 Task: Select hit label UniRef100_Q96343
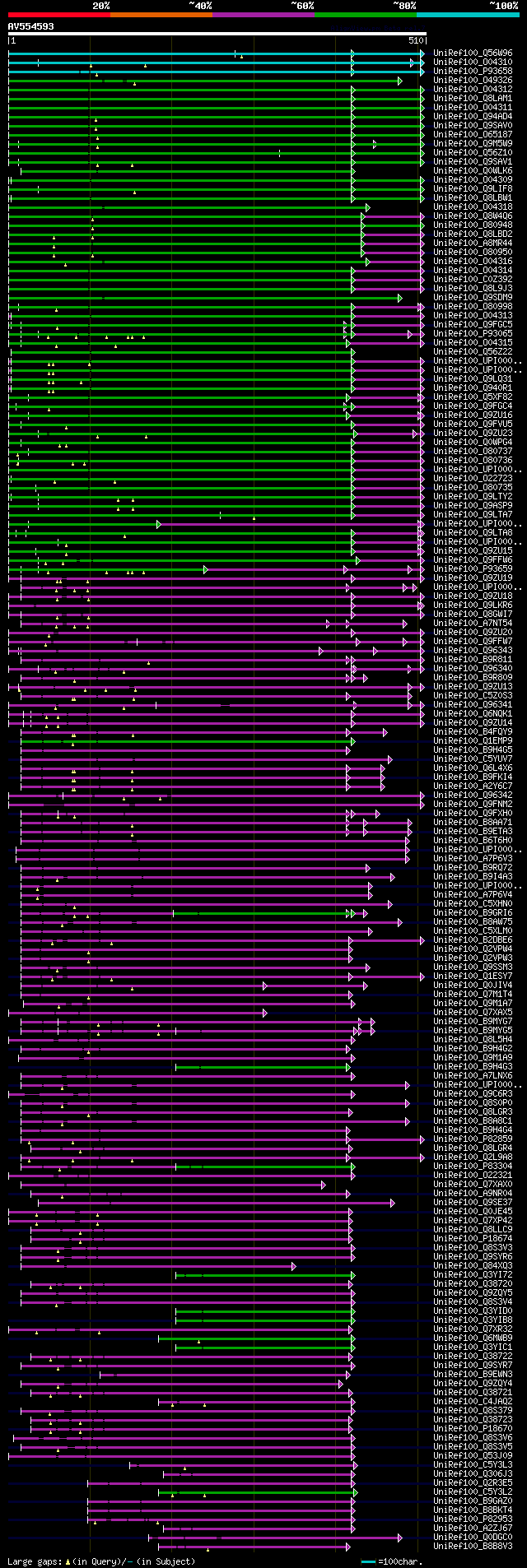[473, 650]
